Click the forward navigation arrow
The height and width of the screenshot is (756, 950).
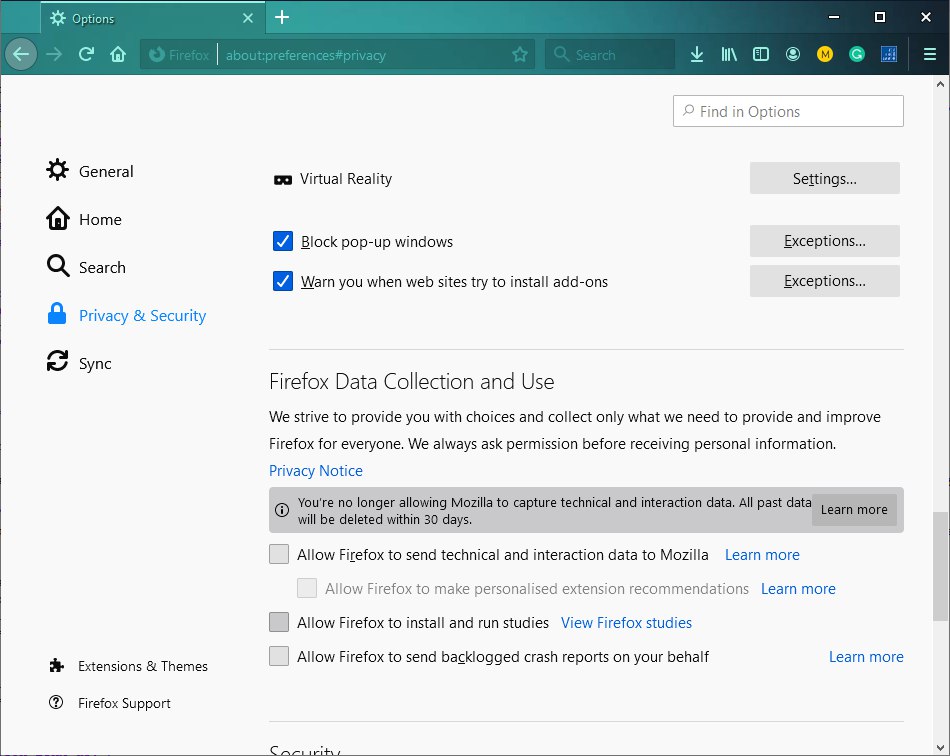point(54,55)
